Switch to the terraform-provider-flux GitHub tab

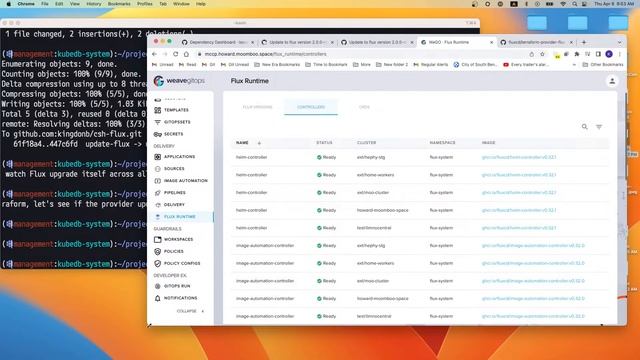[536, 42]
